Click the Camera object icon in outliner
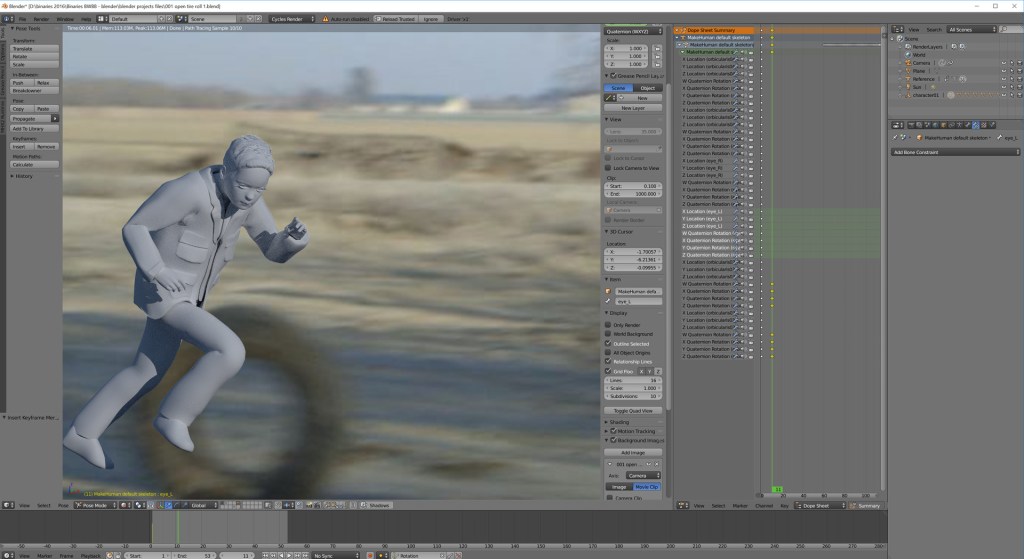Screen dimensions: 1024x559 (x=909, y=62)
